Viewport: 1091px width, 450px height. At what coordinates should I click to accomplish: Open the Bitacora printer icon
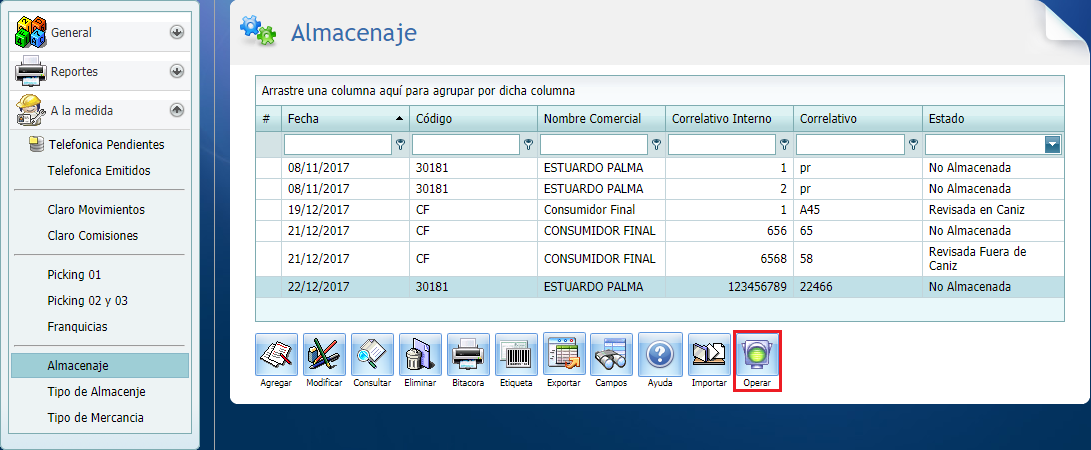[468, 354]
